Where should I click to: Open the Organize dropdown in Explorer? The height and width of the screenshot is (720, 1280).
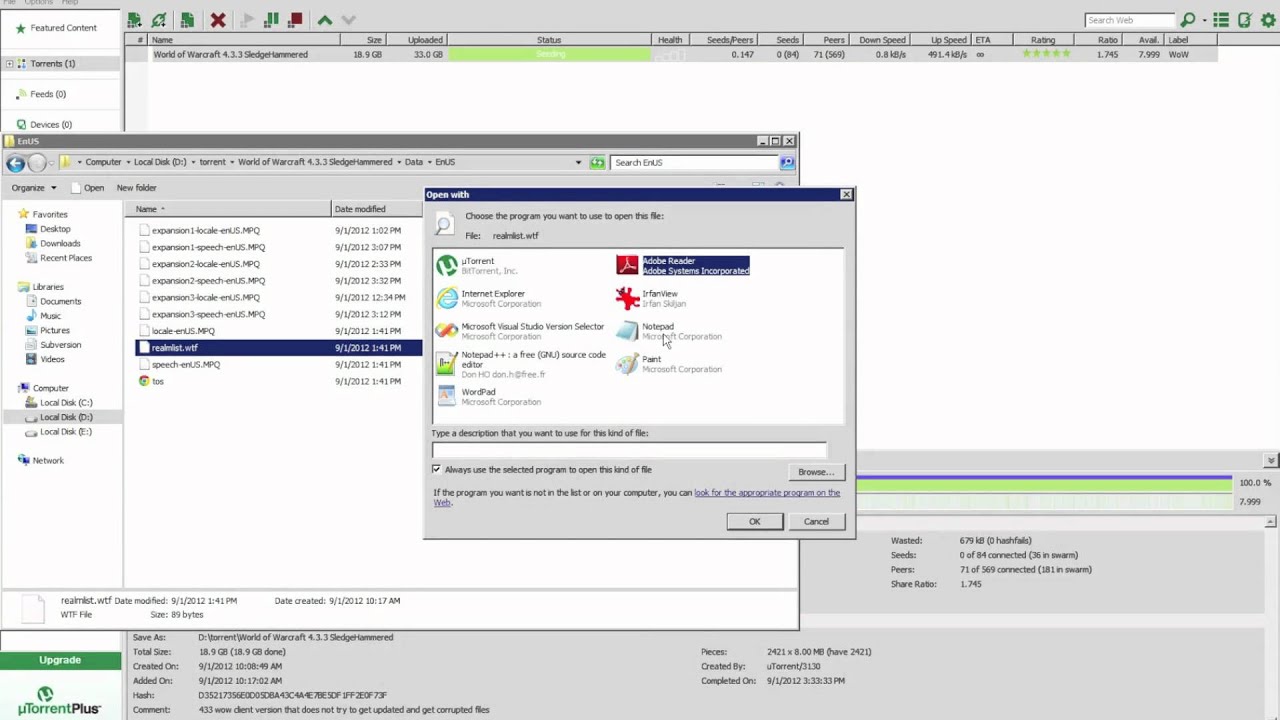click(x=34, y=188)
